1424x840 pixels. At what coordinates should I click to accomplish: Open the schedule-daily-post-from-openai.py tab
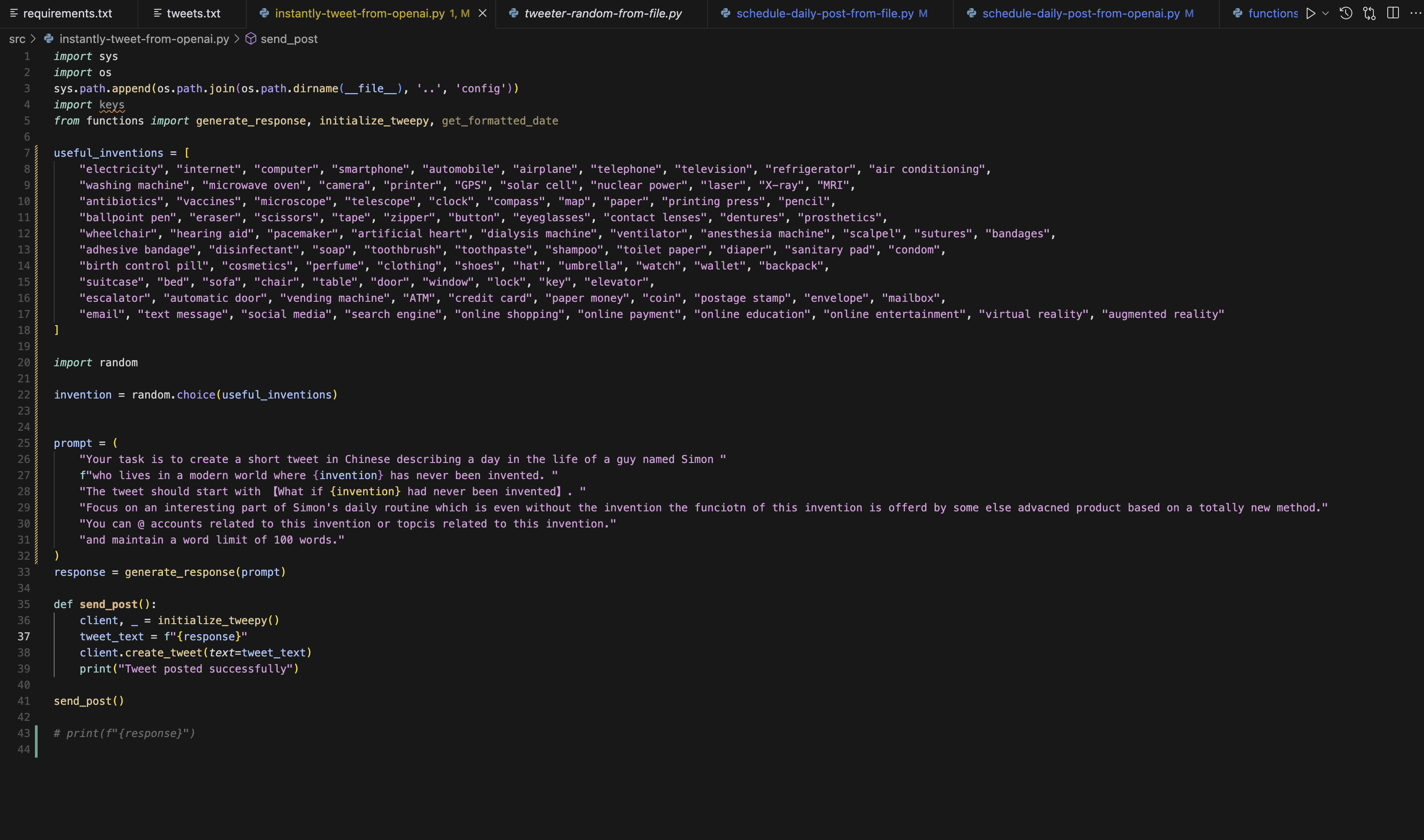pyautogui.click(x=1081, y=13)
